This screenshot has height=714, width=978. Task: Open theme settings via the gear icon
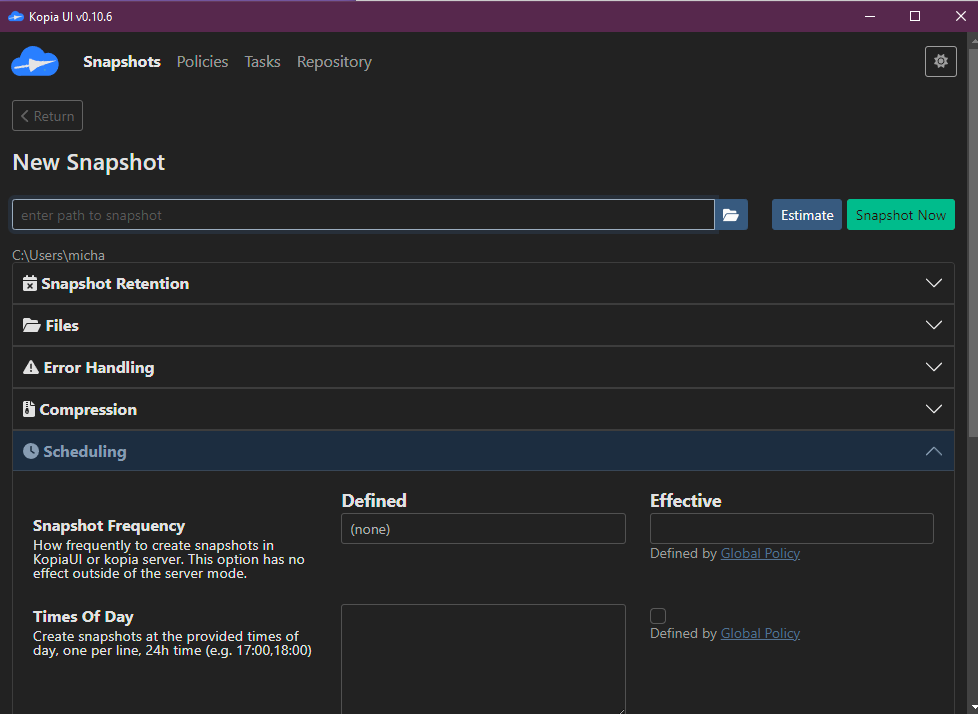coord(940,62)
